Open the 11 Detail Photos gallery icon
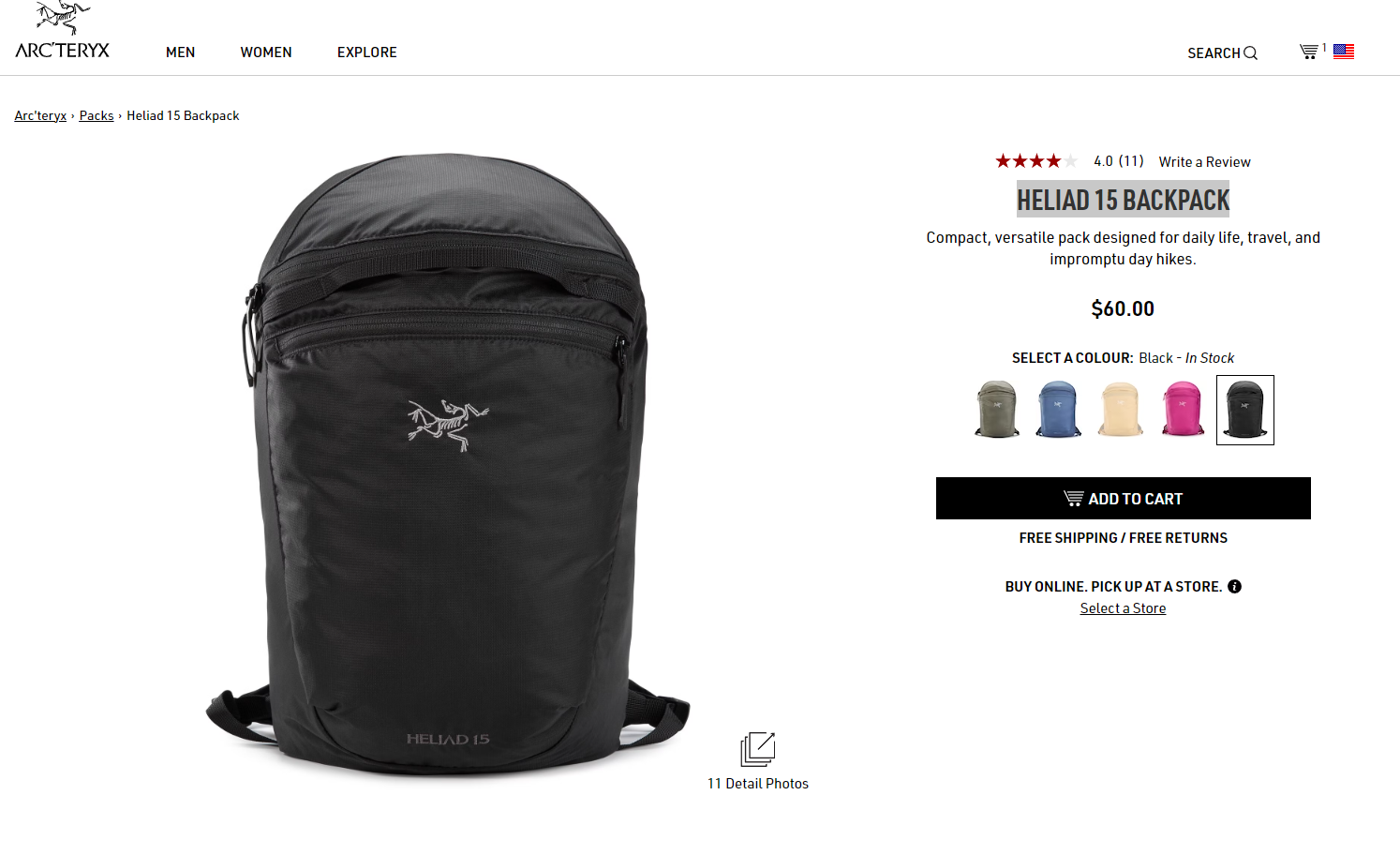The height and width of the screenshot is (855, 1400). pyautogui.click(x=758, y=749)
